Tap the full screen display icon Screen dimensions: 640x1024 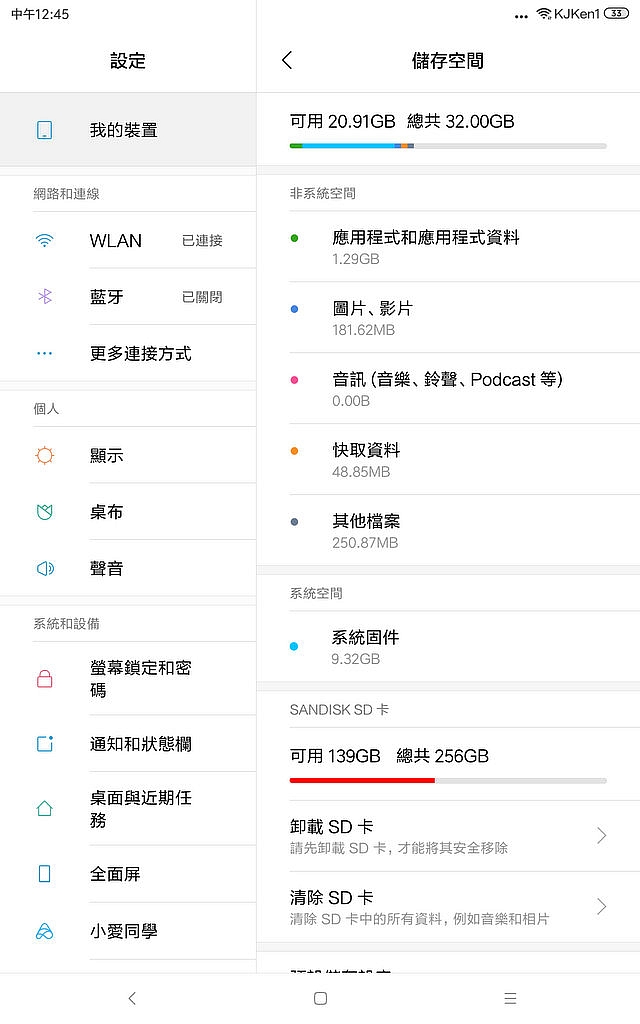coord(44,874)
